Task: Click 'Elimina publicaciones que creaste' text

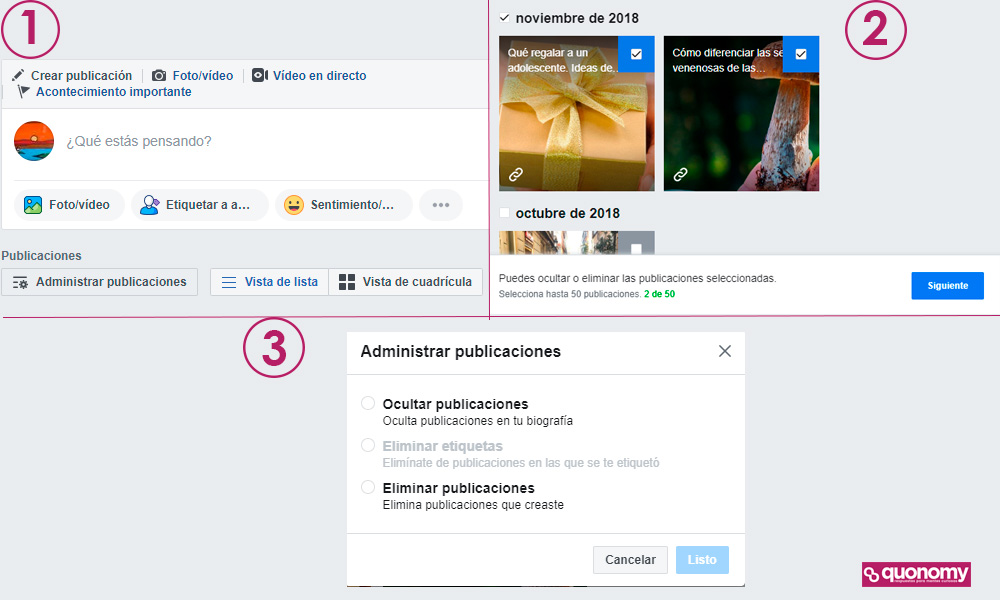Action: point(473,505)
